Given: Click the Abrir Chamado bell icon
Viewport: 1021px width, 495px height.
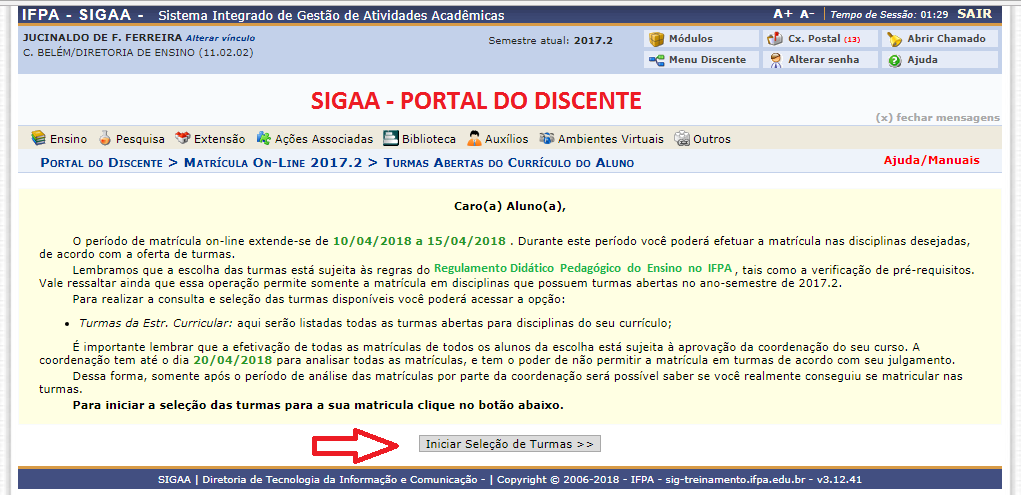Looking at the screenshot, I should coord(894,39).
